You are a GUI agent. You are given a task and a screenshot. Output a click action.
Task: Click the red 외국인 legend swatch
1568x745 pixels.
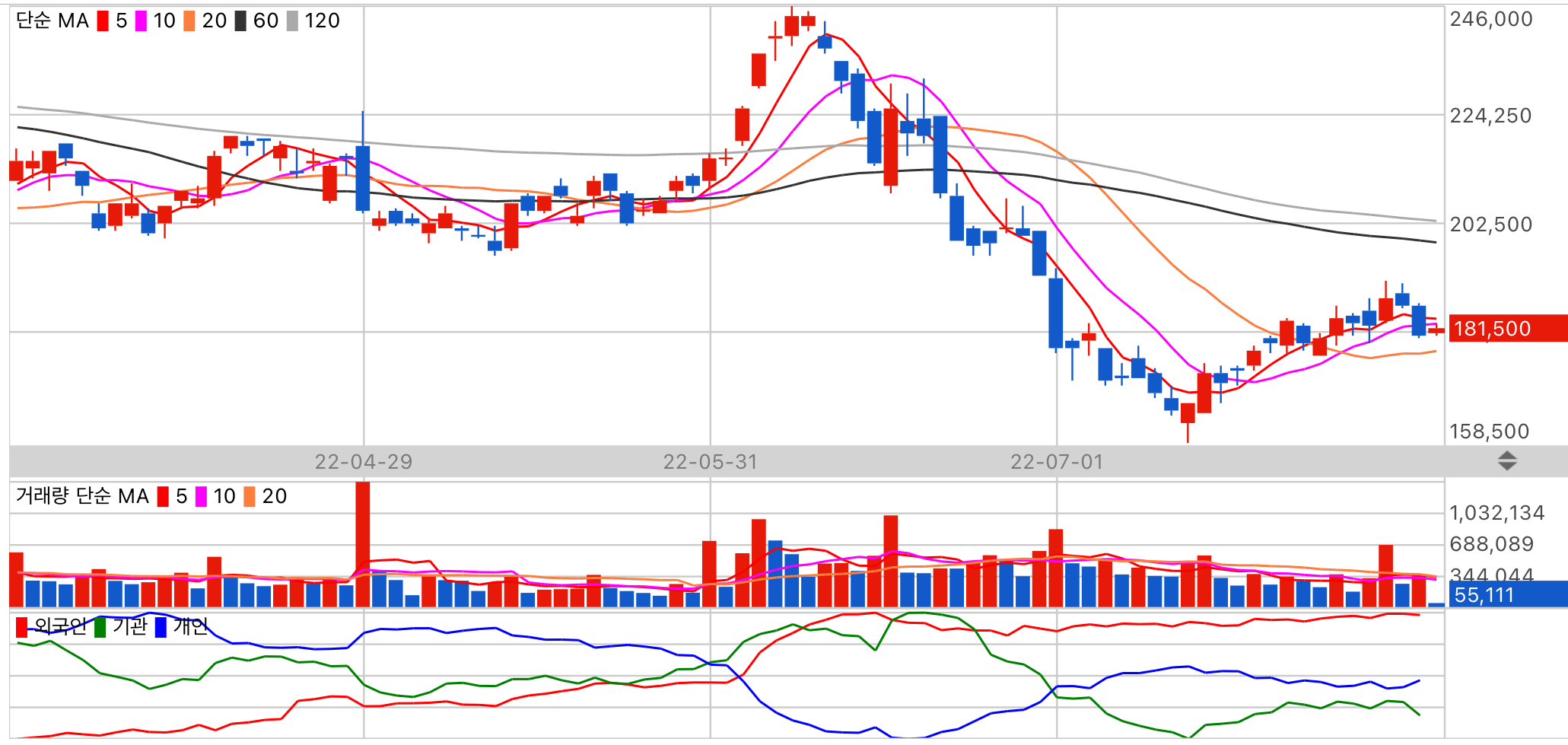pyautogui.click(x=21, y=627)
